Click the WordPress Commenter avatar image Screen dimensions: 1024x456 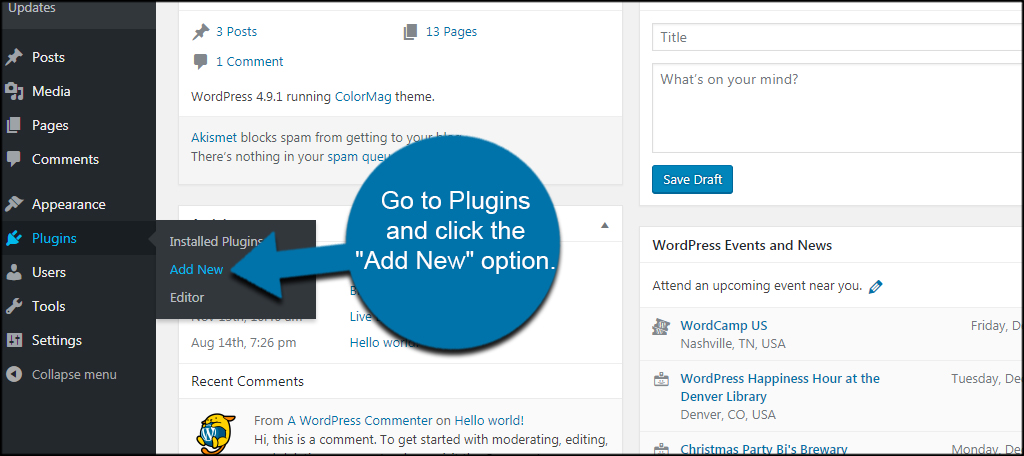(216, 434)
